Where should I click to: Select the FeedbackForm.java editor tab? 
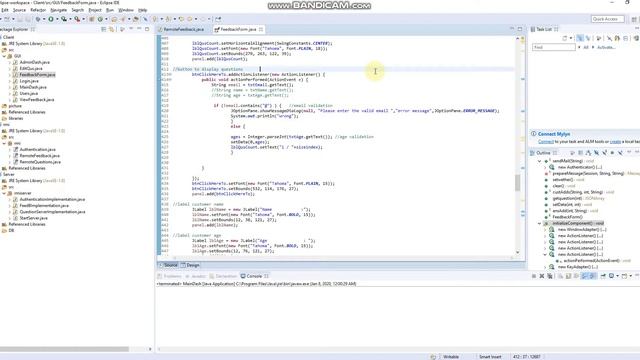point(238,29)
